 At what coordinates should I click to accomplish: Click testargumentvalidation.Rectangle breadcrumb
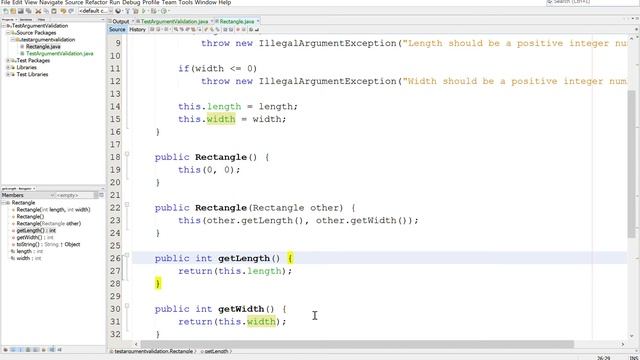coord(153,351)
